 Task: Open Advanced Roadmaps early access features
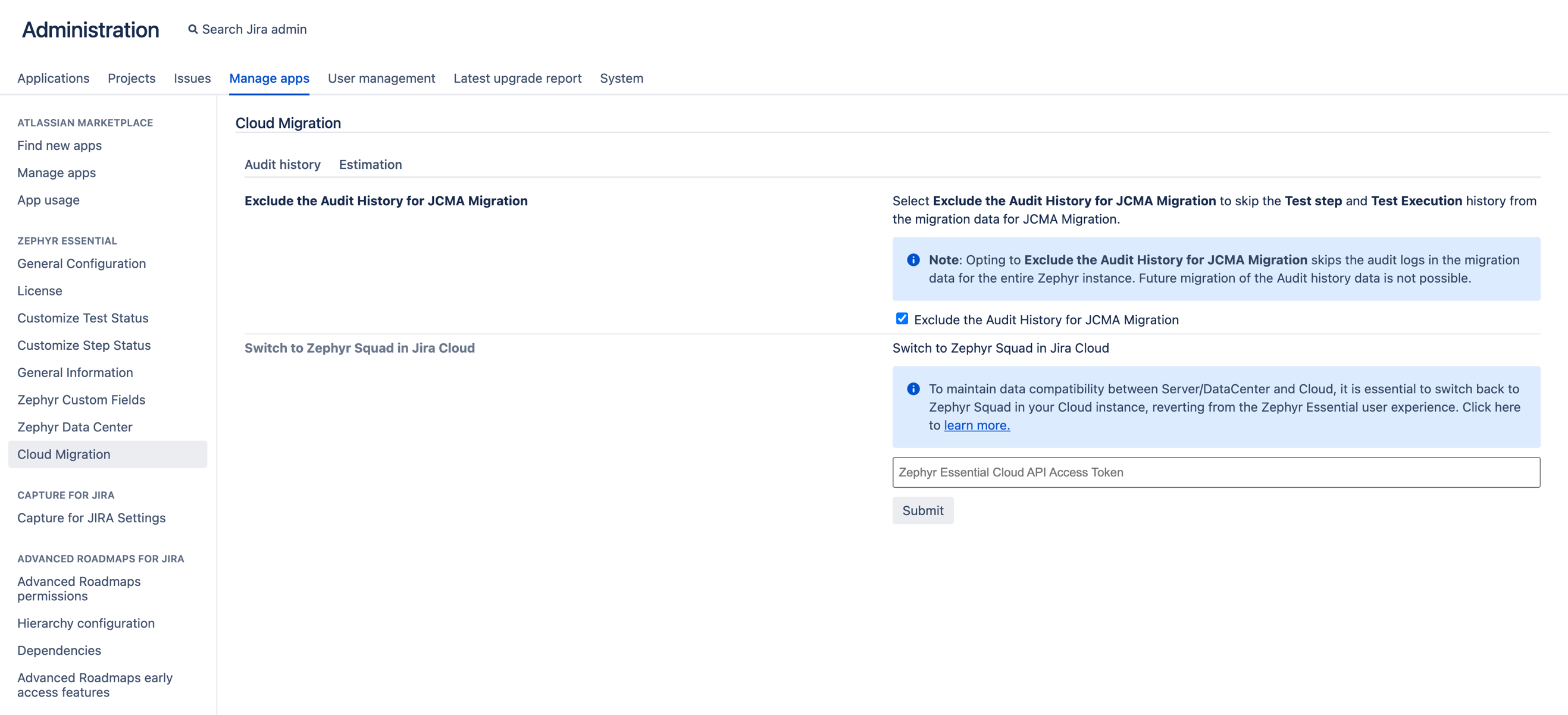click(95, 685)
